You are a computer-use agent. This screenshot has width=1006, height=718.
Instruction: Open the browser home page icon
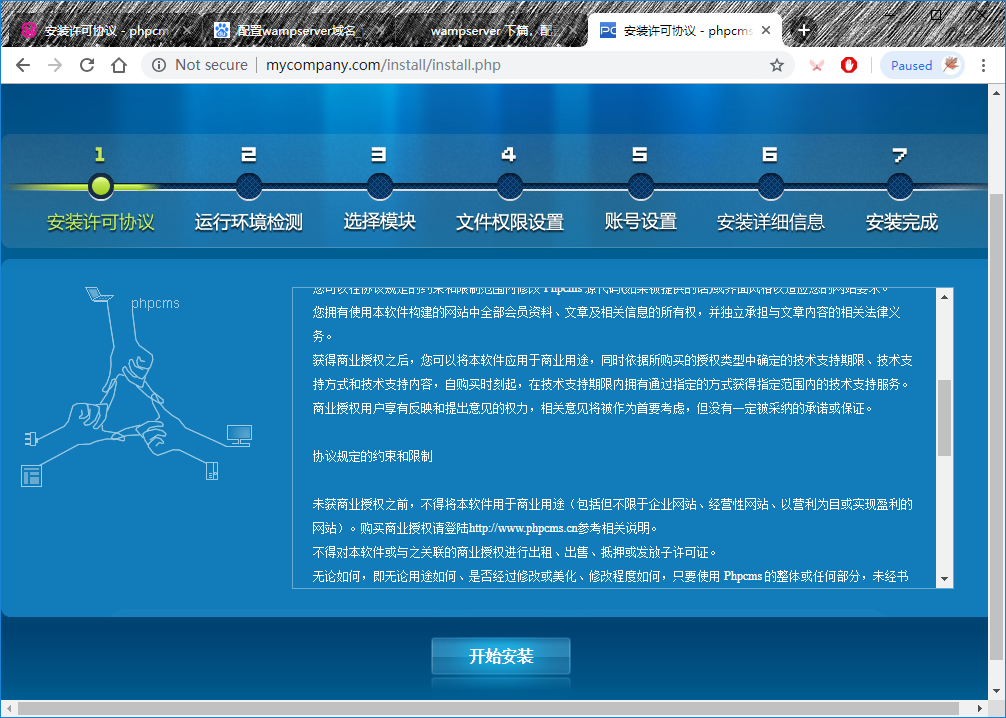pos(119,65)
